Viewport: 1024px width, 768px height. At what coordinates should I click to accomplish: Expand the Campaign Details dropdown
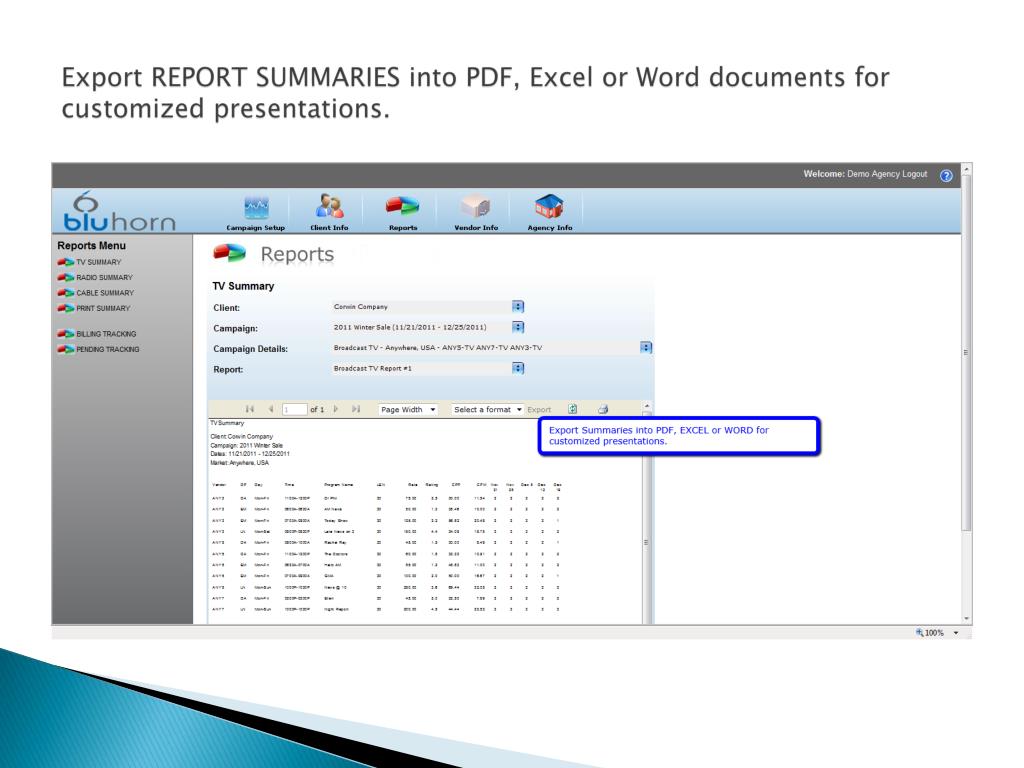click(646, 347)
